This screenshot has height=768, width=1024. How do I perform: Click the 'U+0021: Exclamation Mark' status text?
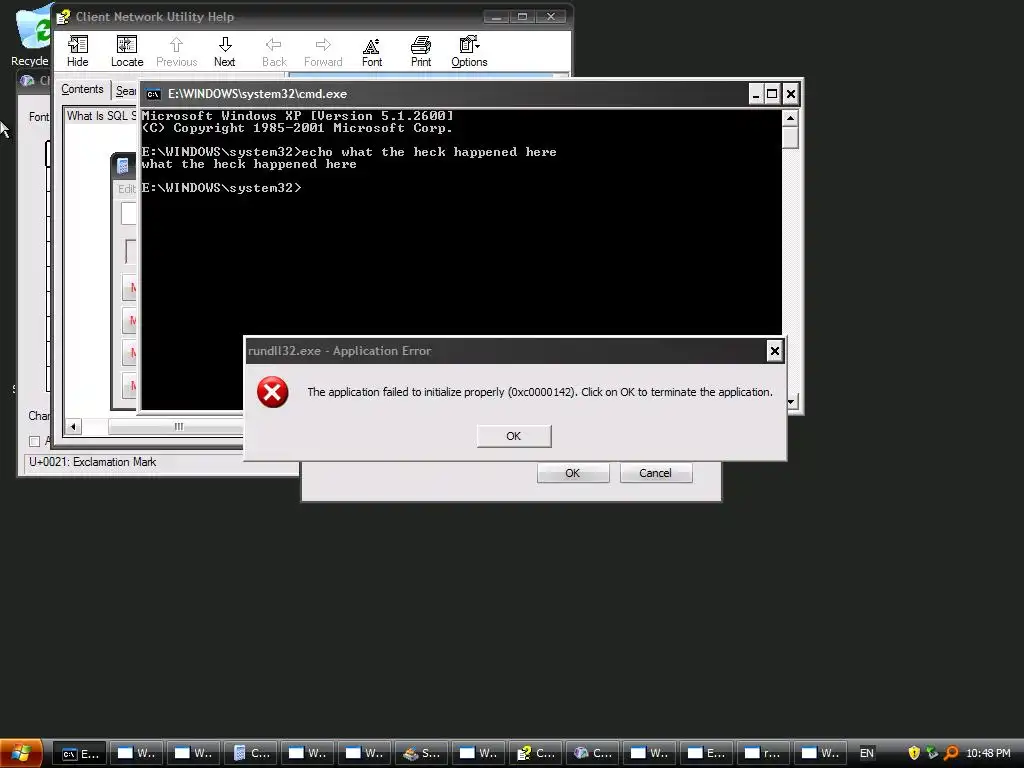pos(92,462)
